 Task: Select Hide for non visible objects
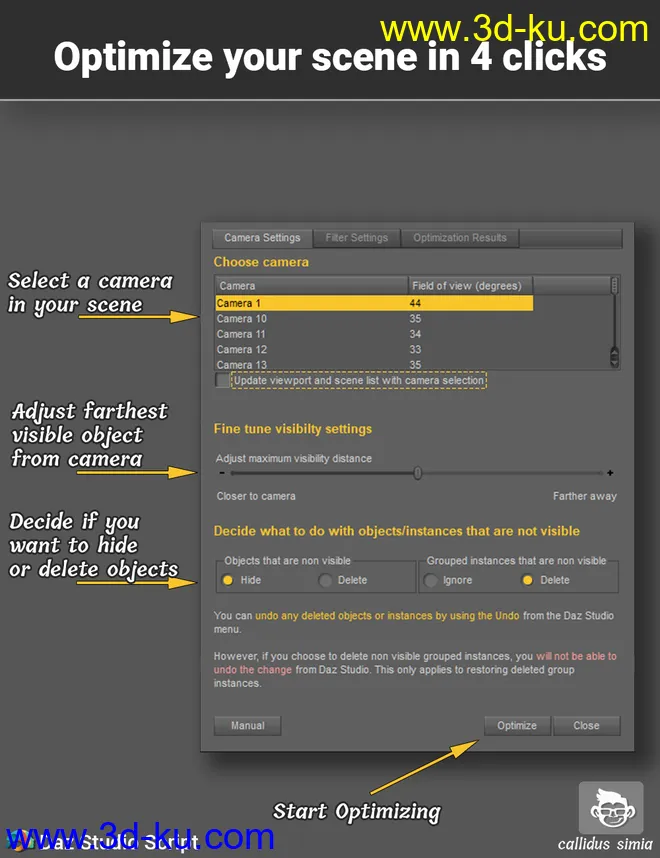coord(228,580)
